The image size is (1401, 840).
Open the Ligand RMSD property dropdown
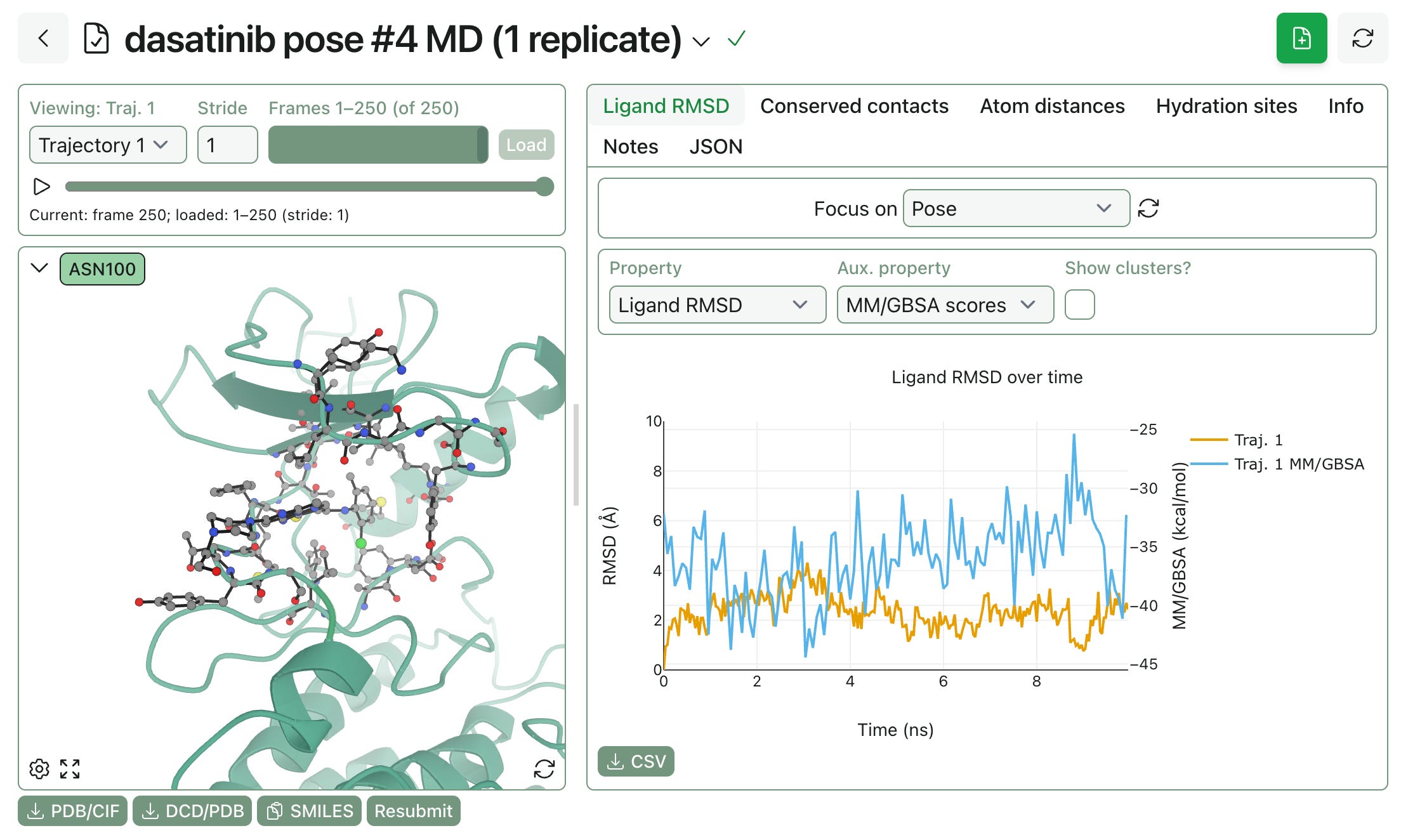click(718, 305)
